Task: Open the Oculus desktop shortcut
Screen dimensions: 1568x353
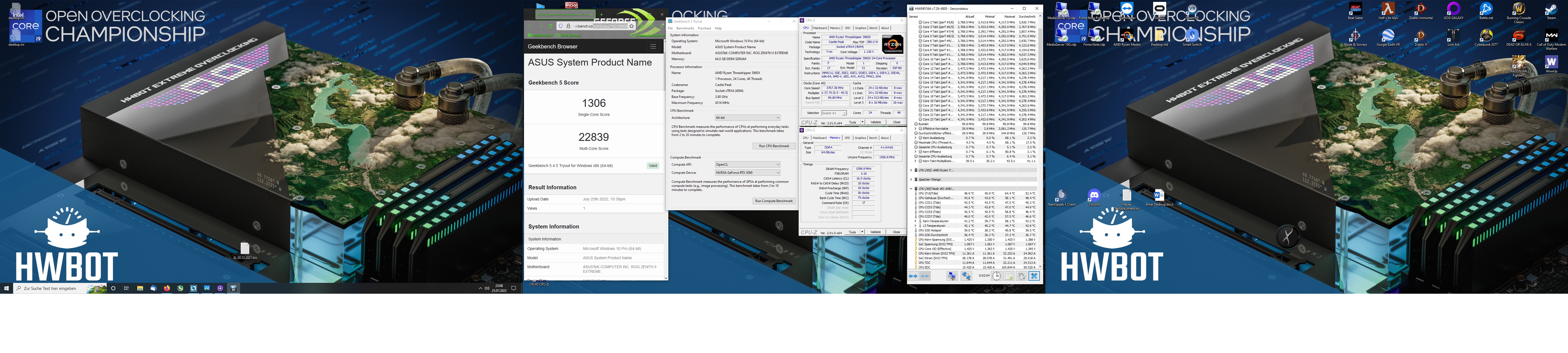Action: click(x=1160, y=10)
